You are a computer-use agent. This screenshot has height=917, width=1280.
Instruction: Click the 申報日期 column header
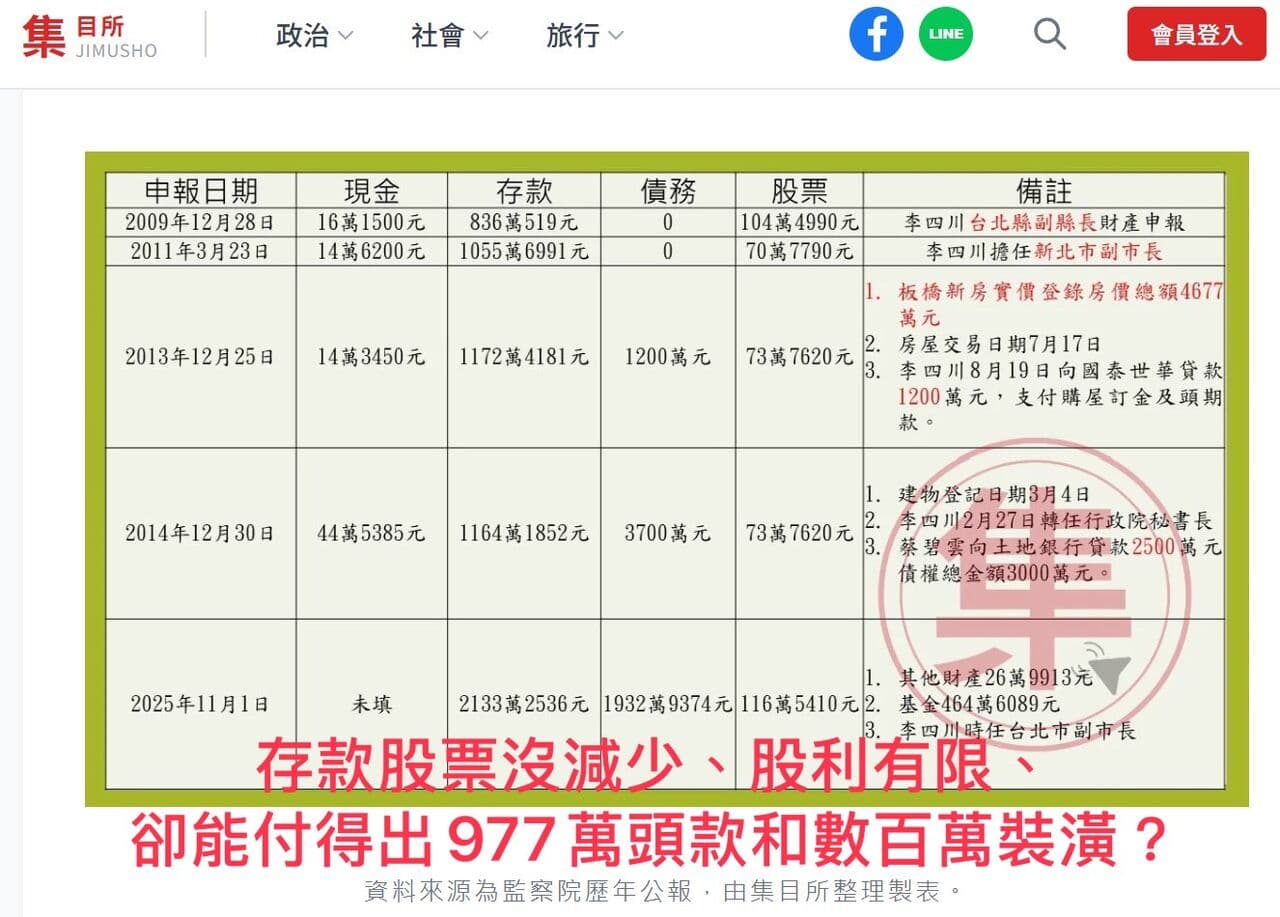[x=201, y=191]
